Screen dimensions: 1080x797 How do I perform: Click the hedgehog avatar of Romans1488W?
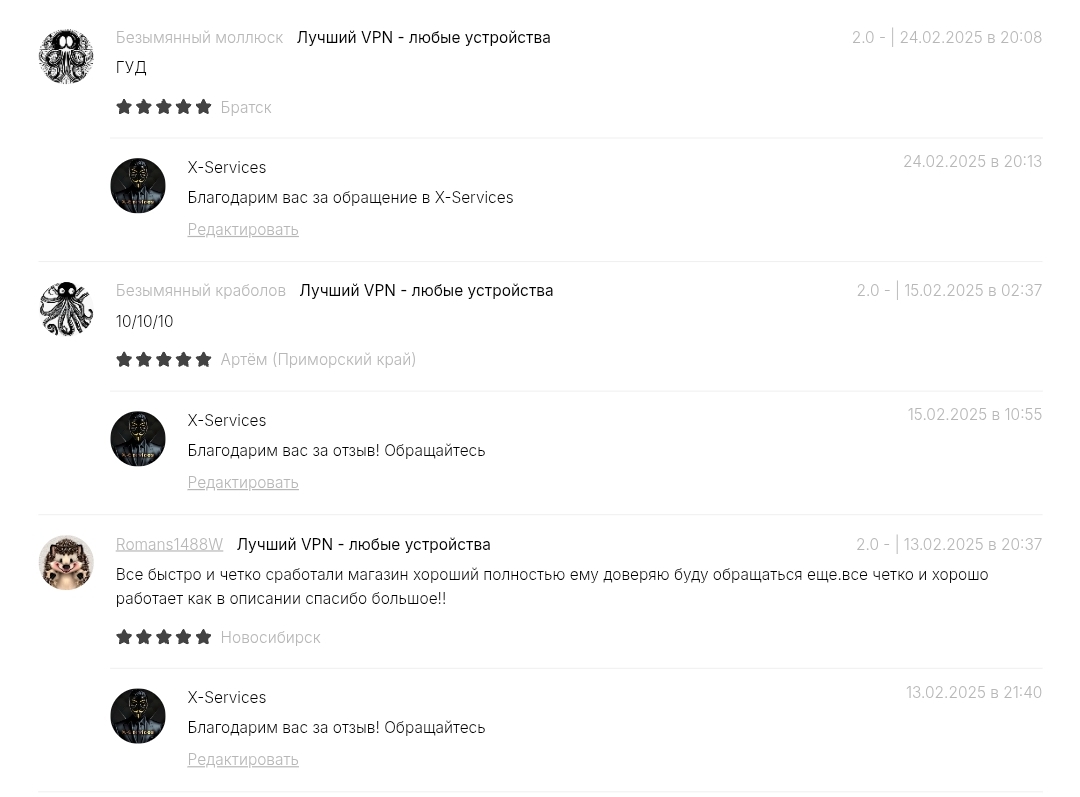click(x=66, y=563)
